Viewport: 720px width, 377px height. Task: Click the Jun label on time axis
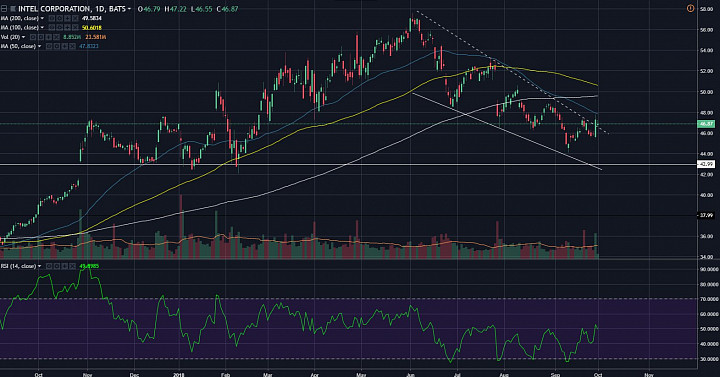[x=411, y=374]
